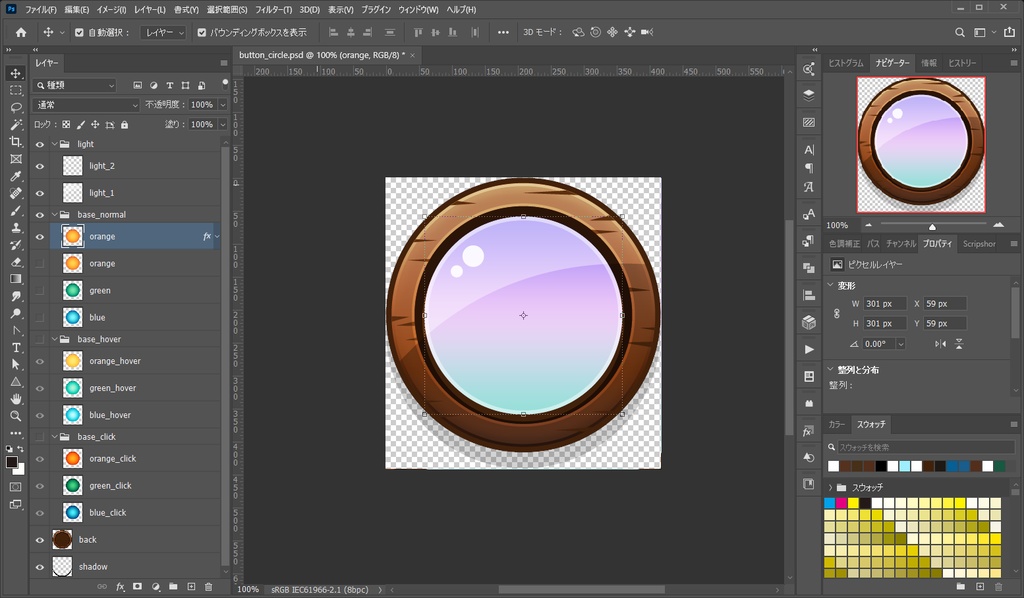
Task: Show the green_hover layer
Action: [x=39, y=387]
